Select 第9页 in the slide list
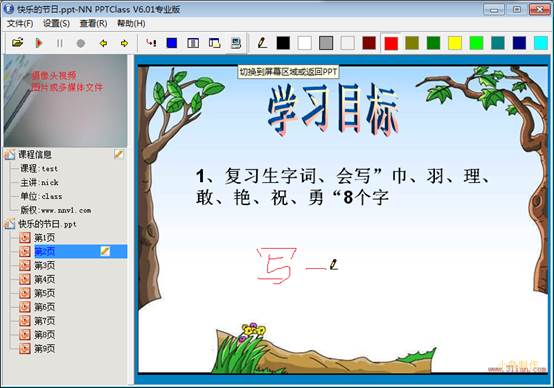The width and height of the screenshot is (554, 388). coord(45,349)
